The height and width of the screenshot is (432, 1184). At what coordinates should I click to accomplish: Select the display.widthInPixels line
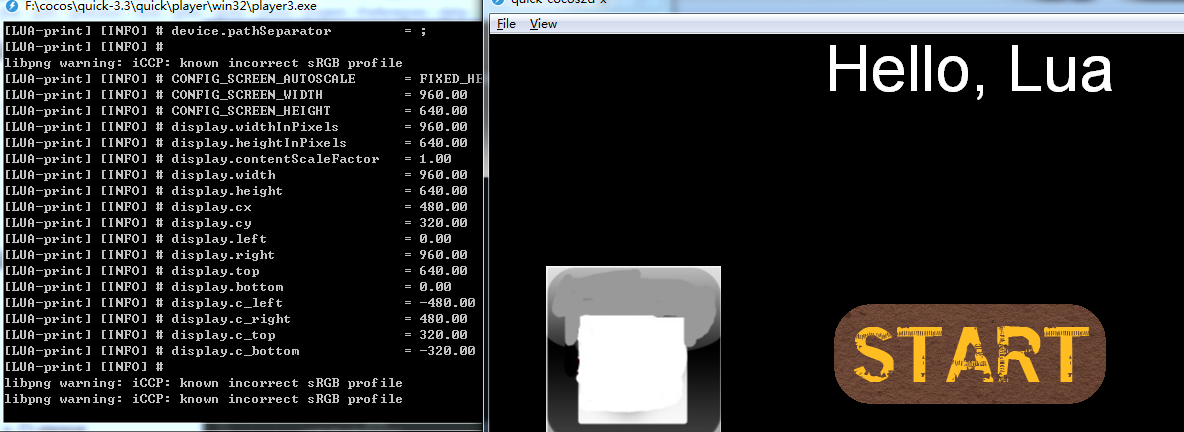[x=236, y=126]
